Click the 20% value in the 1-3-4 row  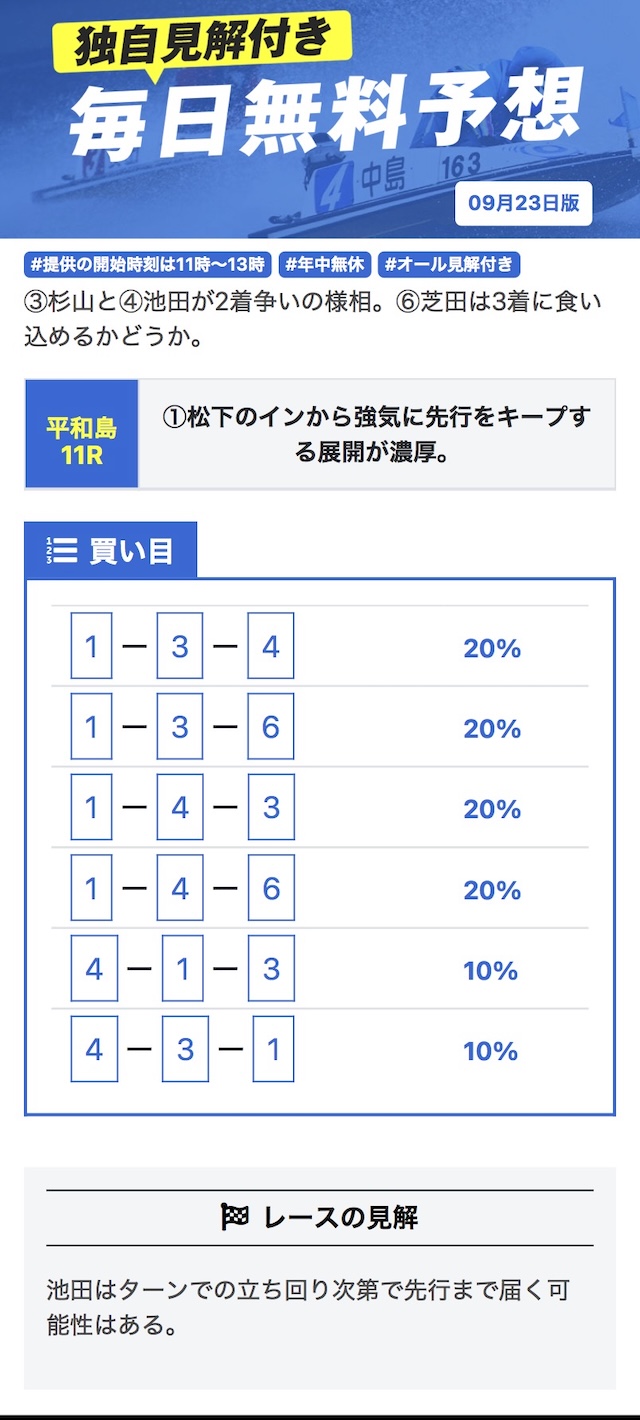click(x=492, y=649)
